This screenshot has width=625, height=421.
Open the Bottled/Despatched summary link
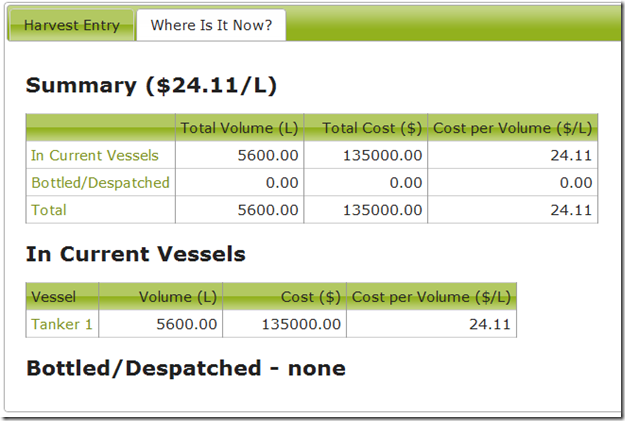100,183
